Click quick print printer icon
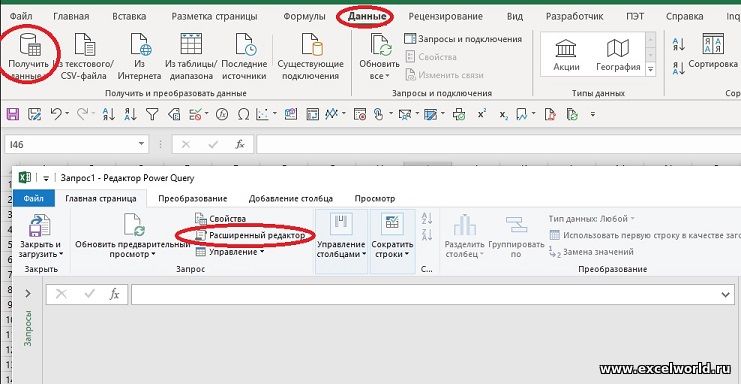 [458, 114]
